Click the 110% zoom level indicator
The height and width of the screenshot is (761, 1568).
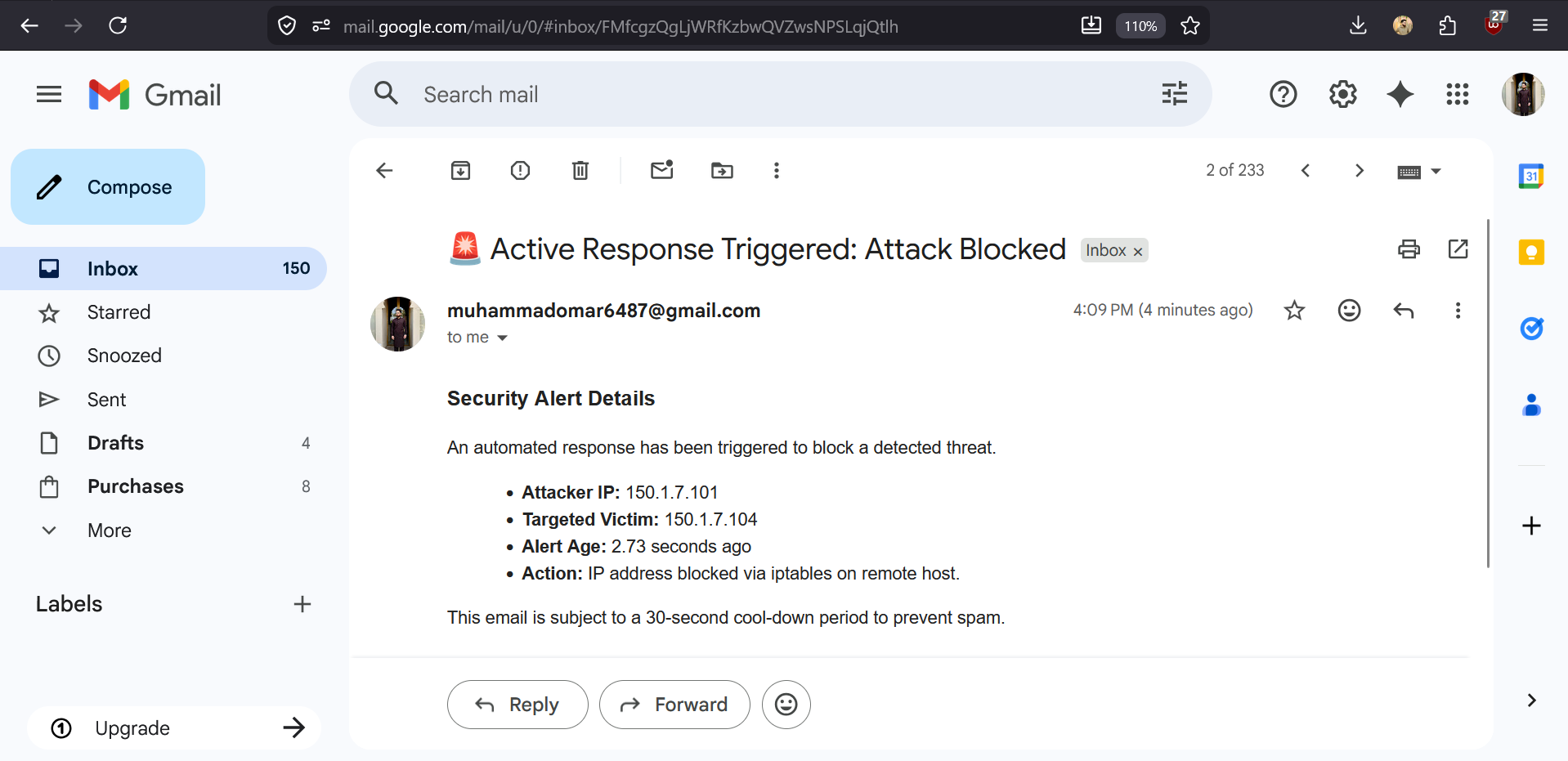pyautogui.click(x=1140, y=26)
